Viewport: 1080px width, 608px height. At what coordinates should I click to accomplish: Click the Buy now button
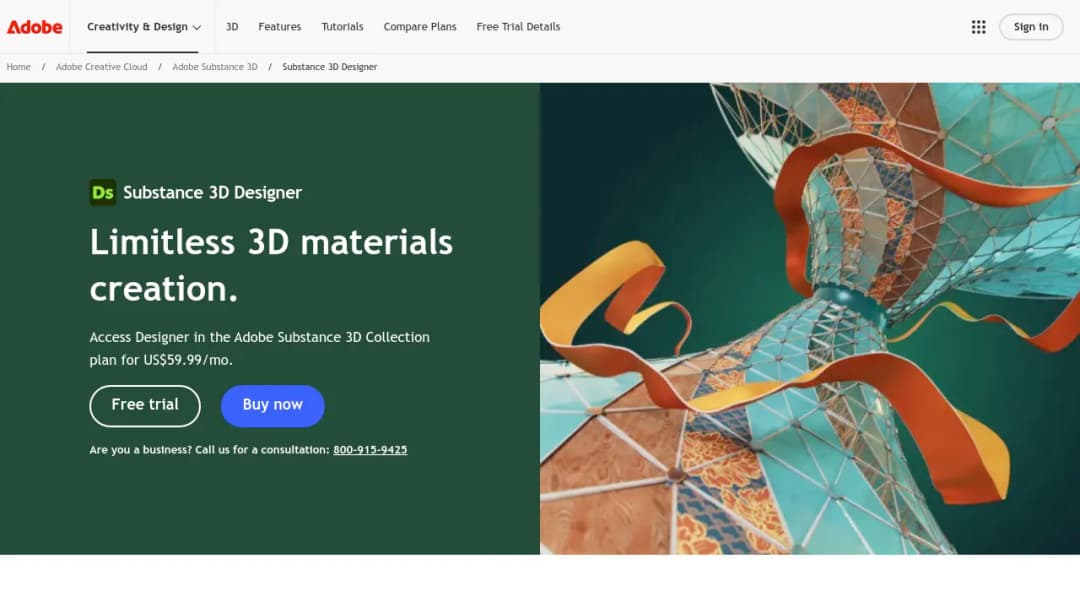[273, 406]
